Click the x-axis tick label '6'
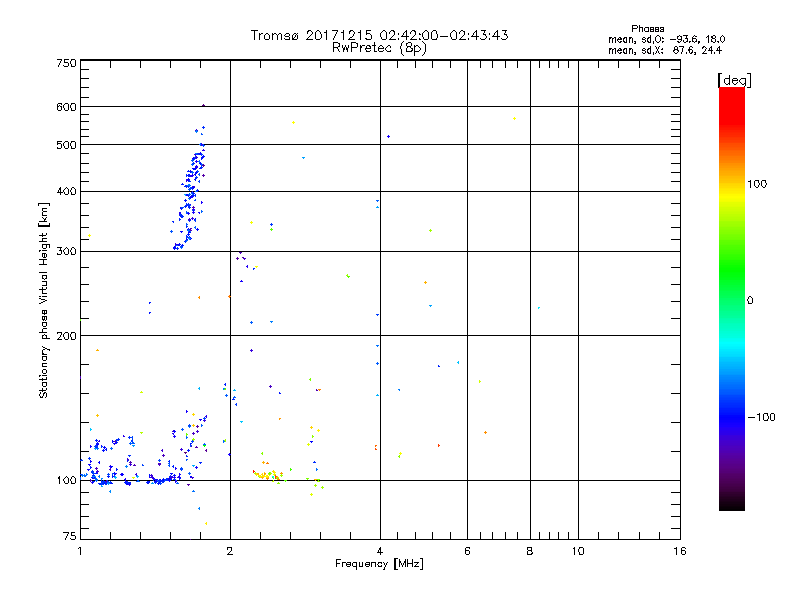This screenshot has height=600, width=800. pos(467,551)
